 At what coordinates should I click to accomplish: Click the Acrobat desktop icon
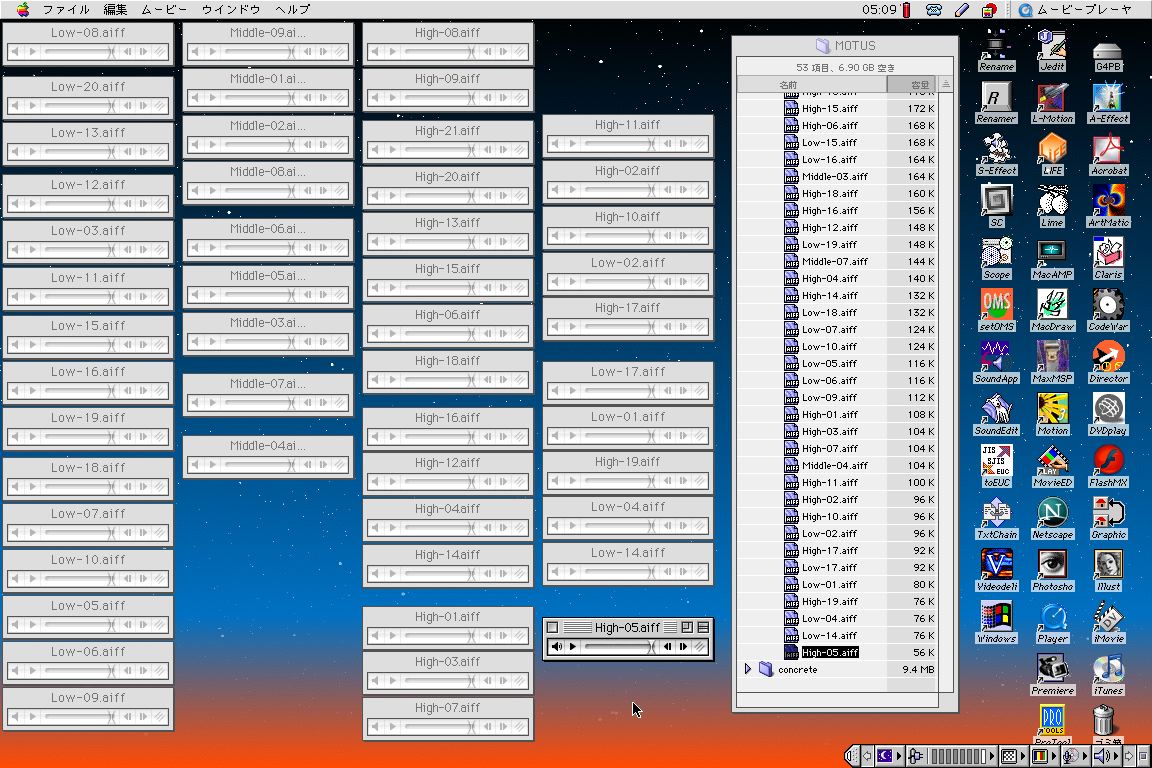click(1107, 150)
